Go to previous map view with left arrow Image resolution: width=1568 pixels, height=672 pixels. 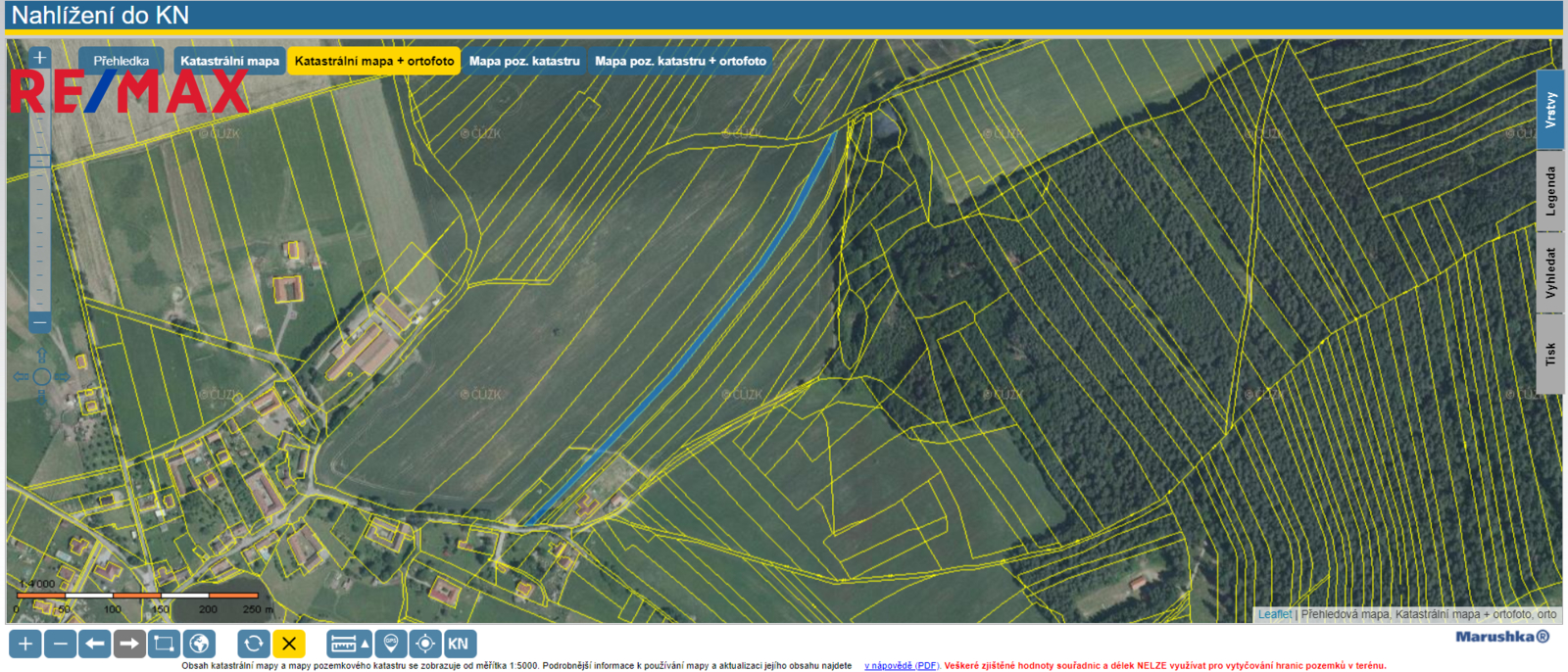click(95, 644)
